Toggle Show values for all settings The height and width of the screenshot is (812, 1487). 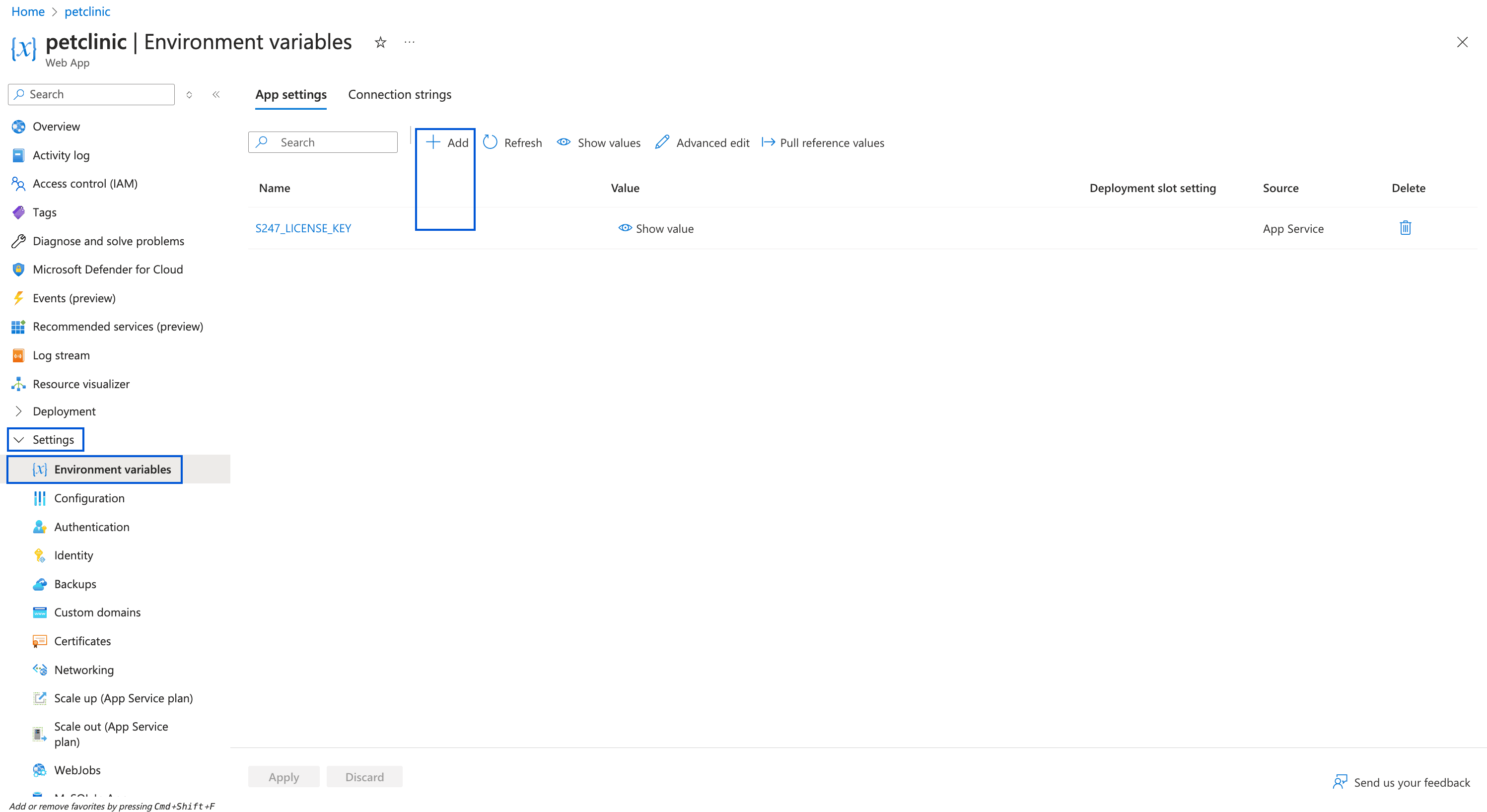(598, 142)
